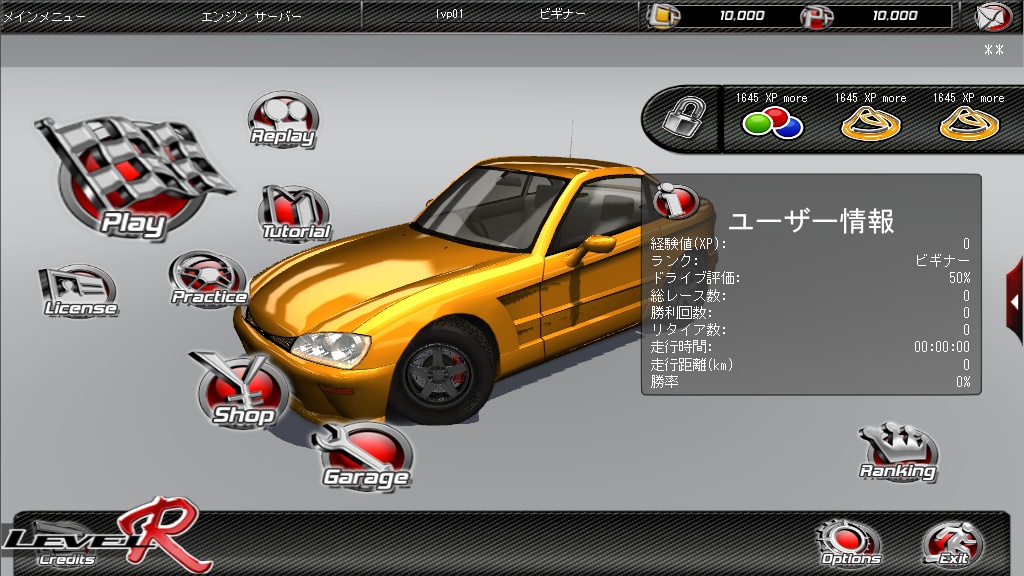
Task: Click the Exit running man icon
Action: pyautogui.click(x=953, y=543)
